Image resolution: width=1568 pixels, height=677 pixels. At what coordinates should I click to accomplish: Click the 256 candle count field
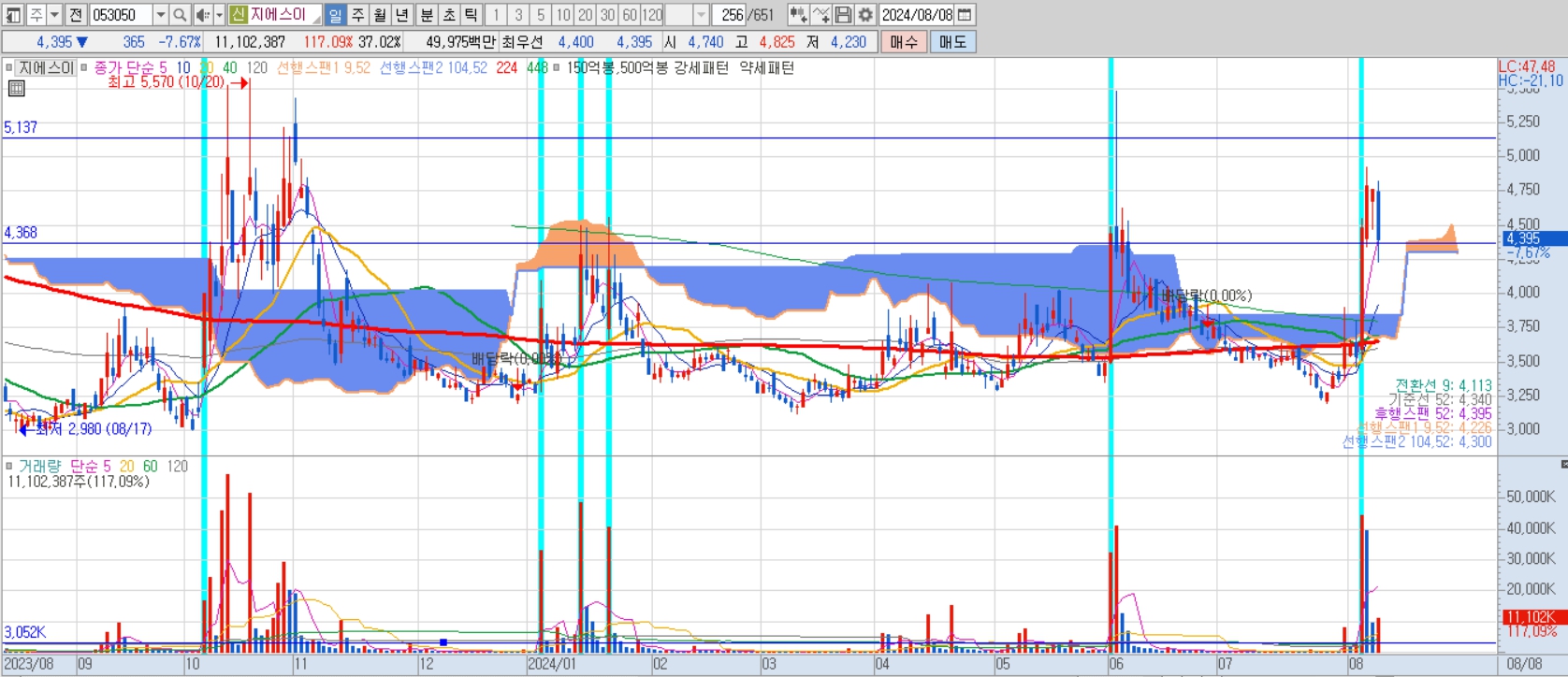click(x=729, y=15)
